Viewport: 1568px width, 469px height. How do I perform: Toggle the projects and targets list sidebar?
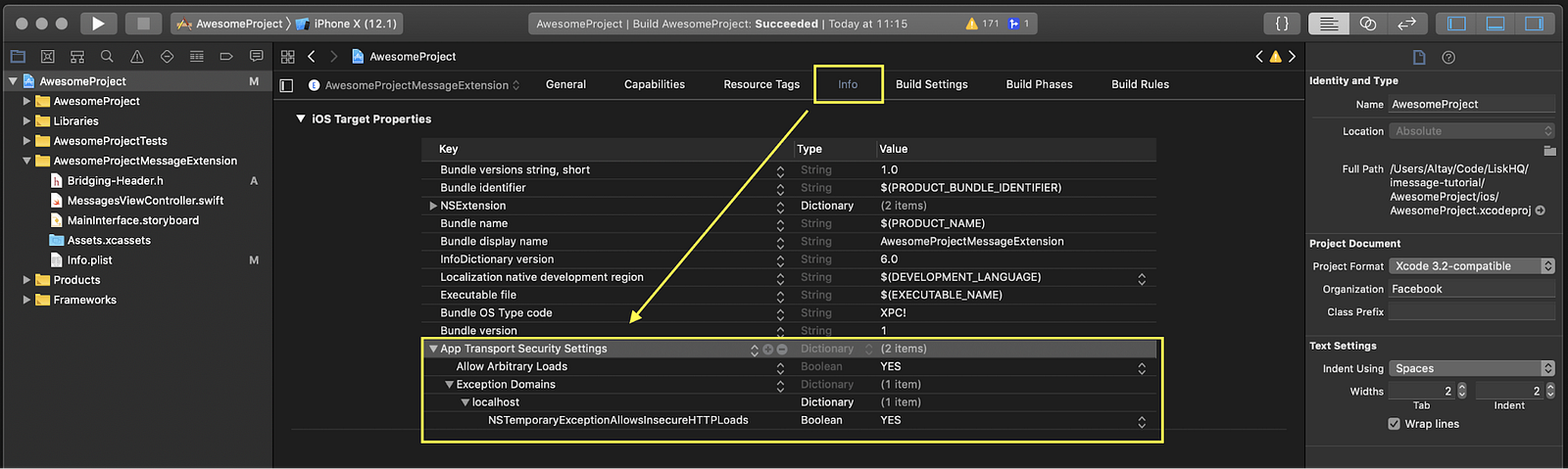click(x=286, y=85)
